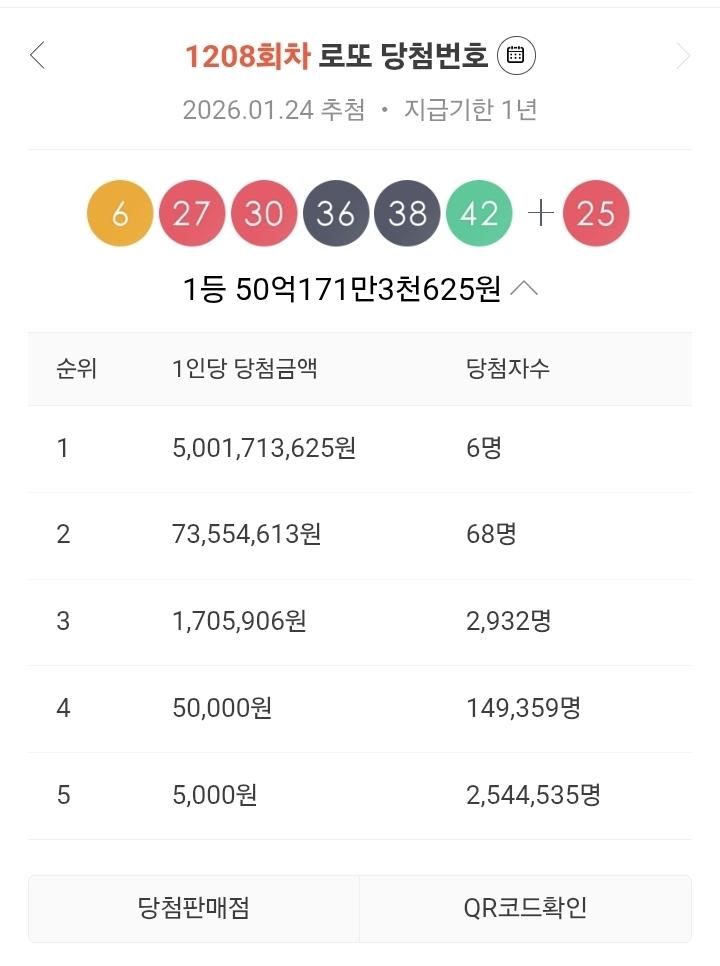The image size is (720, 966).
Task: Click the dark gray number 36 ball
Action: pyautogui.click(x=336, y=214)
